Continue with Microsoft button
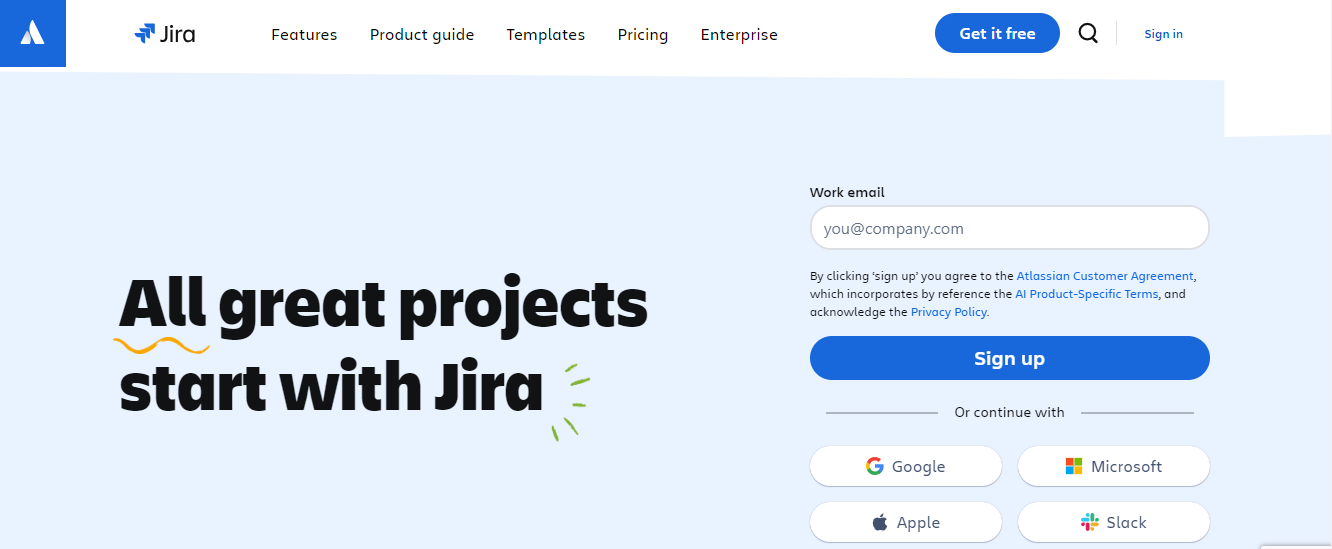The image size is (1332, 549). [1113, 466]
